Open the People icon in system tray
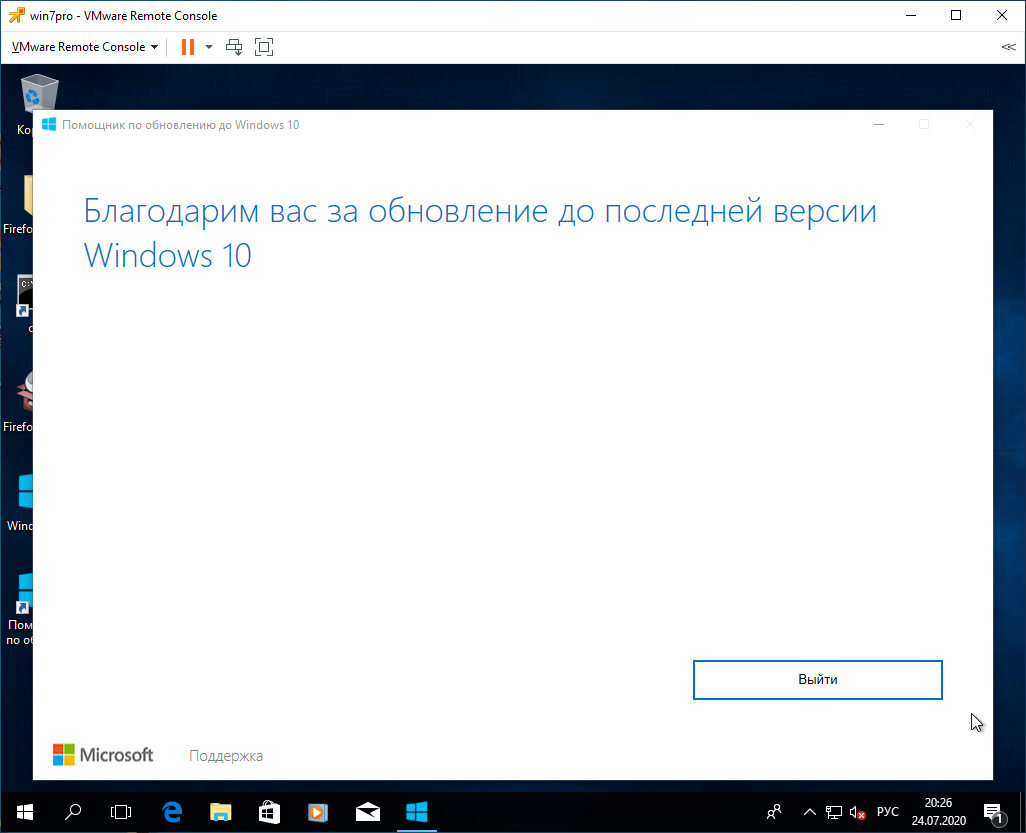 click(774, 812)
